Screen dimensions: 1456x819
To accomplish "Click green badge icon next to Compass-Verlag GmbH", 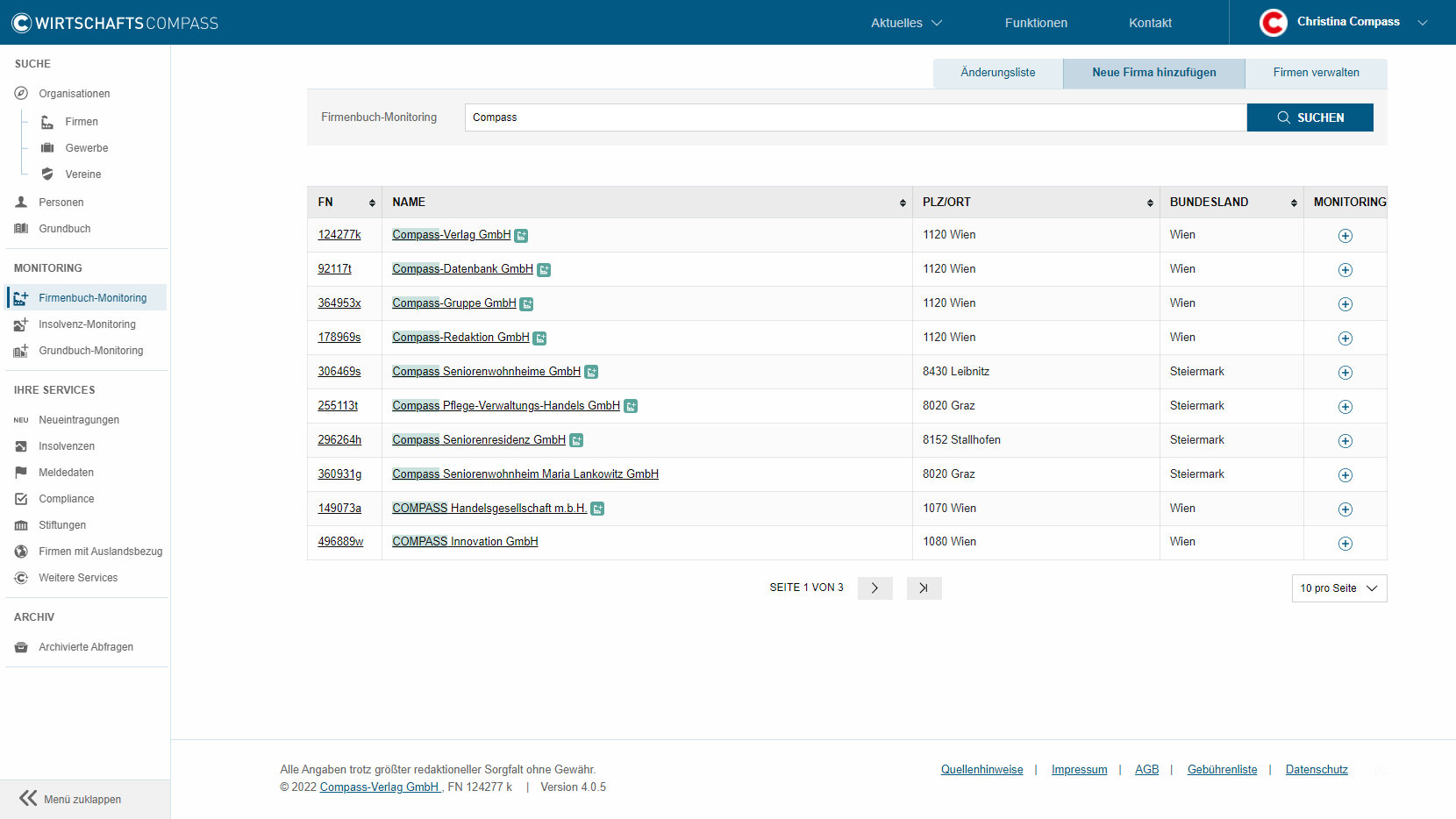I will 521,236.
